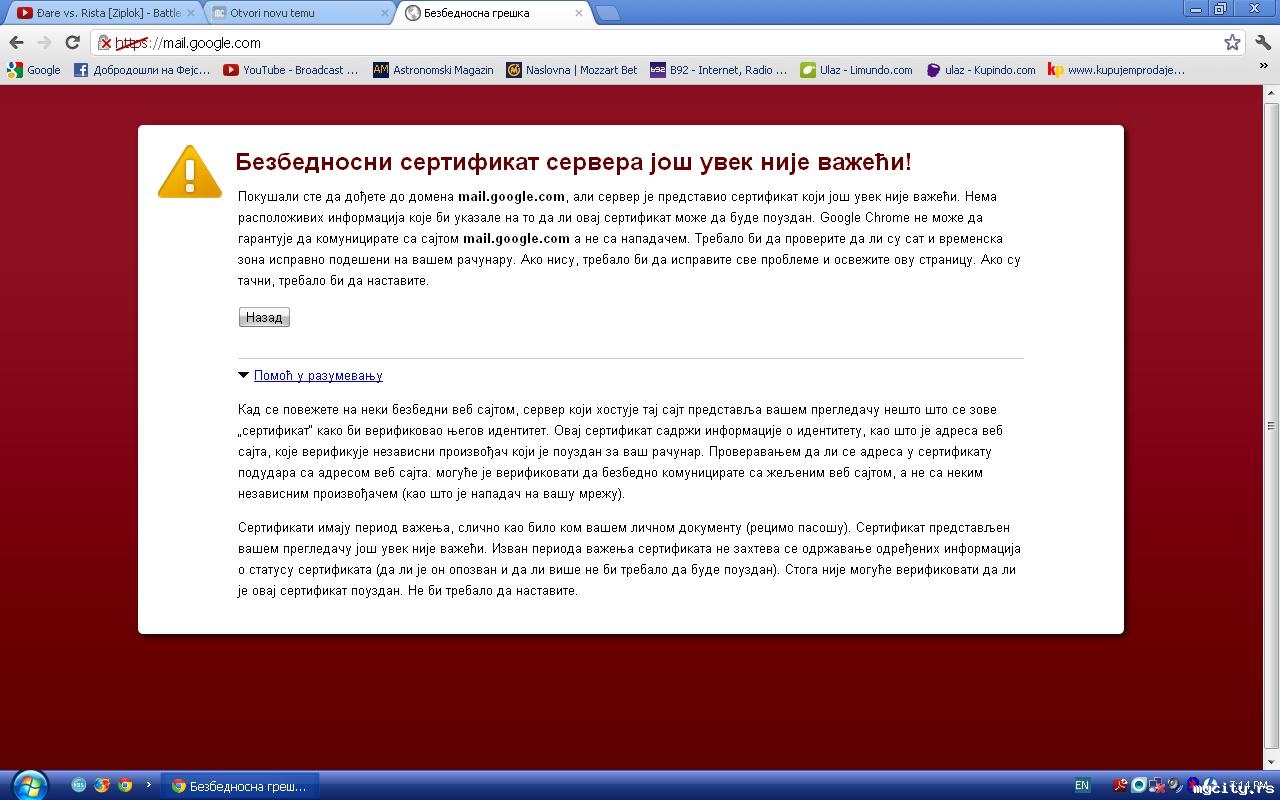The image size is (1280, 800).
Task: Open the B92 - Internet, Radio bookmark
Action: click(719, 70)
